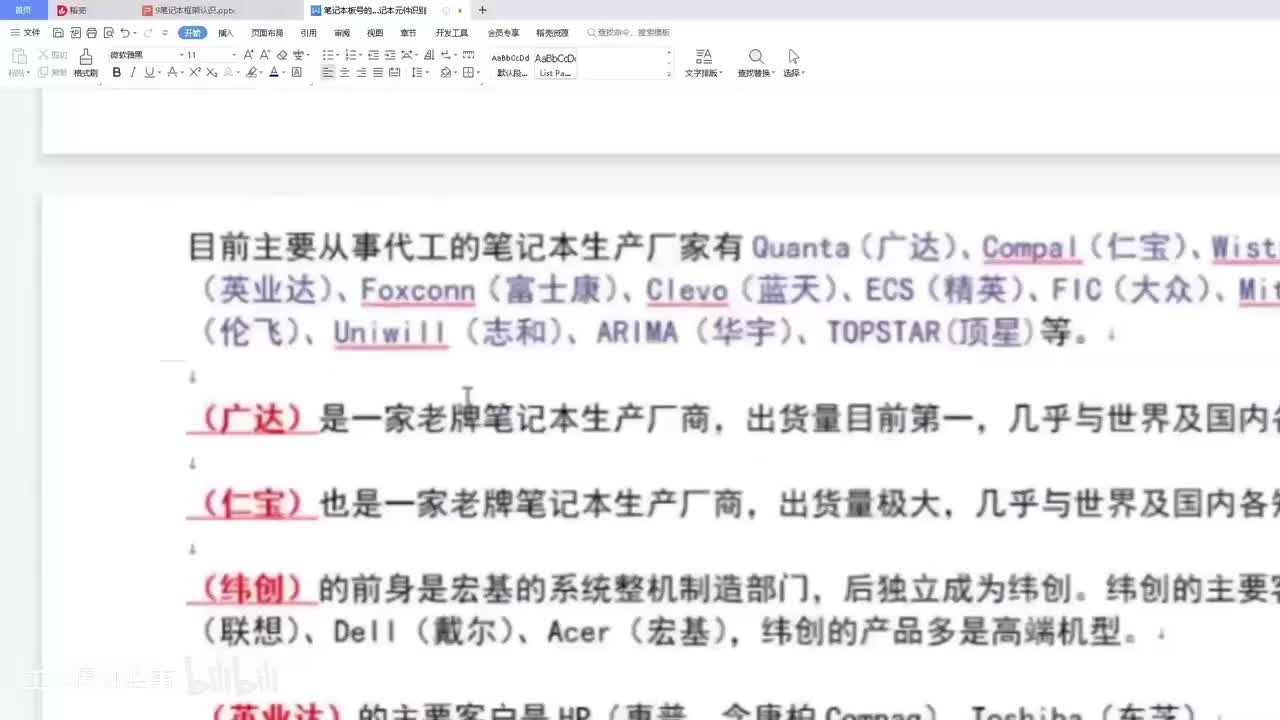Viewport: 1280px width, 720px height.
Task: Expand the styles gallery
Action: 669,74
